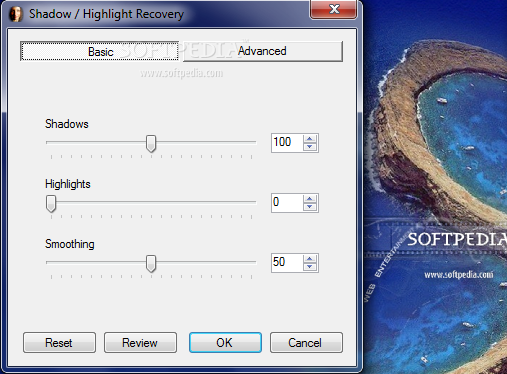Decrease Smoothing value with down arrow
This screenshot has height=374, width=507.
point(310,267)
